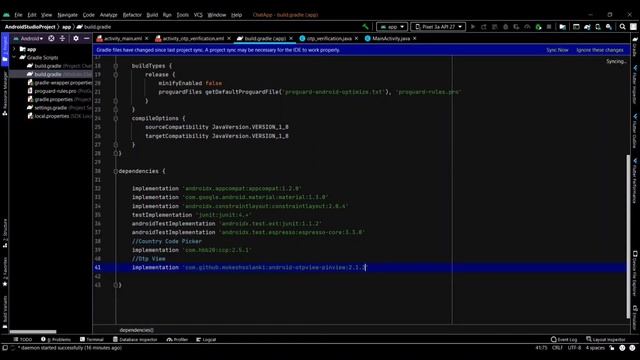The height and width of the screenshot is (360, 640).
Task: Toggle the Favorites side tab
Action: (5, 271)
